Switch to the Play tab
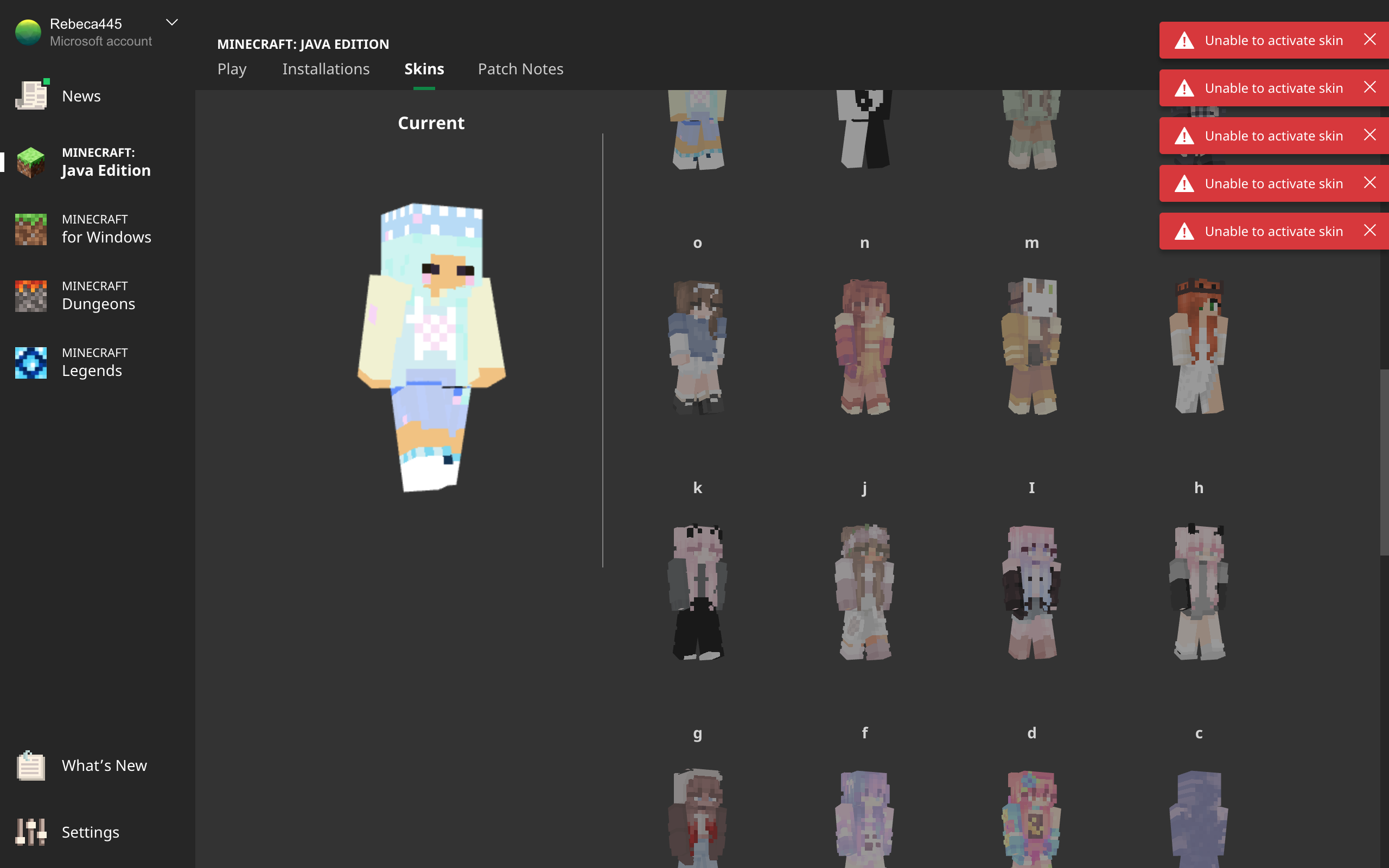 click(x=232, y=69)
